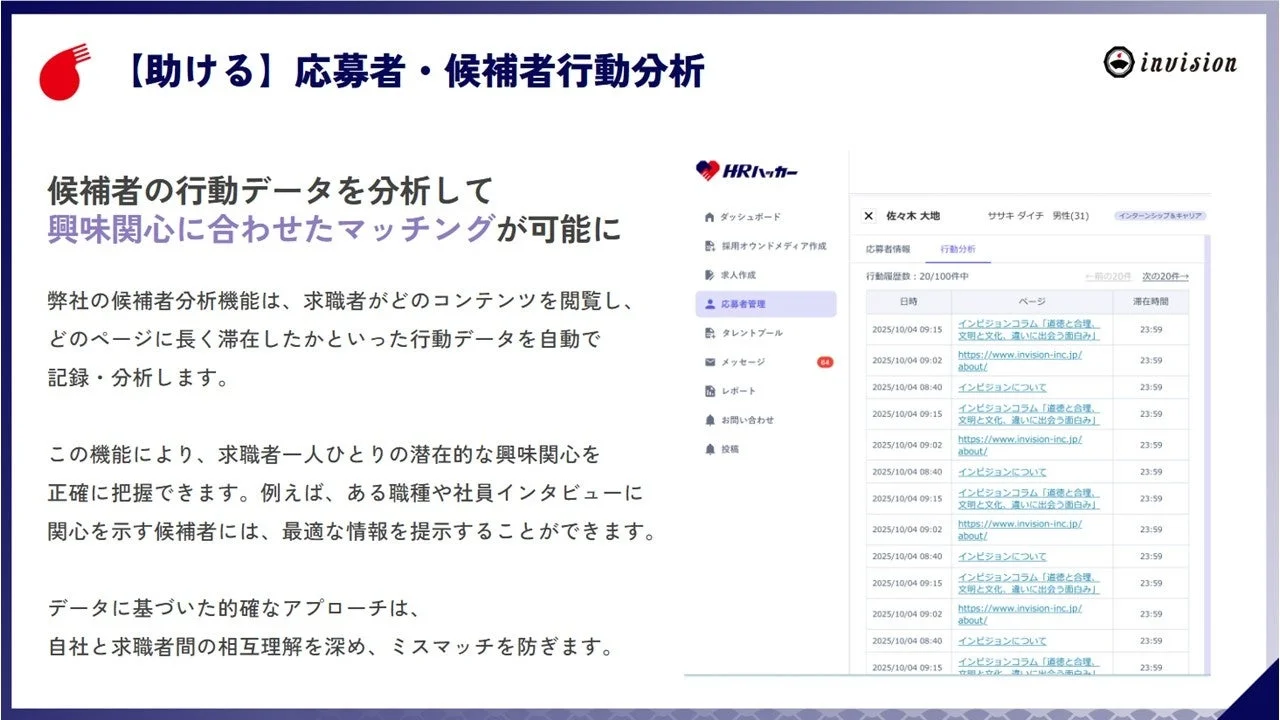Select the 採用オウンドメディア作成 sidebar icon
Screen dimensions: 1280x720
click(x=709, y=244)
